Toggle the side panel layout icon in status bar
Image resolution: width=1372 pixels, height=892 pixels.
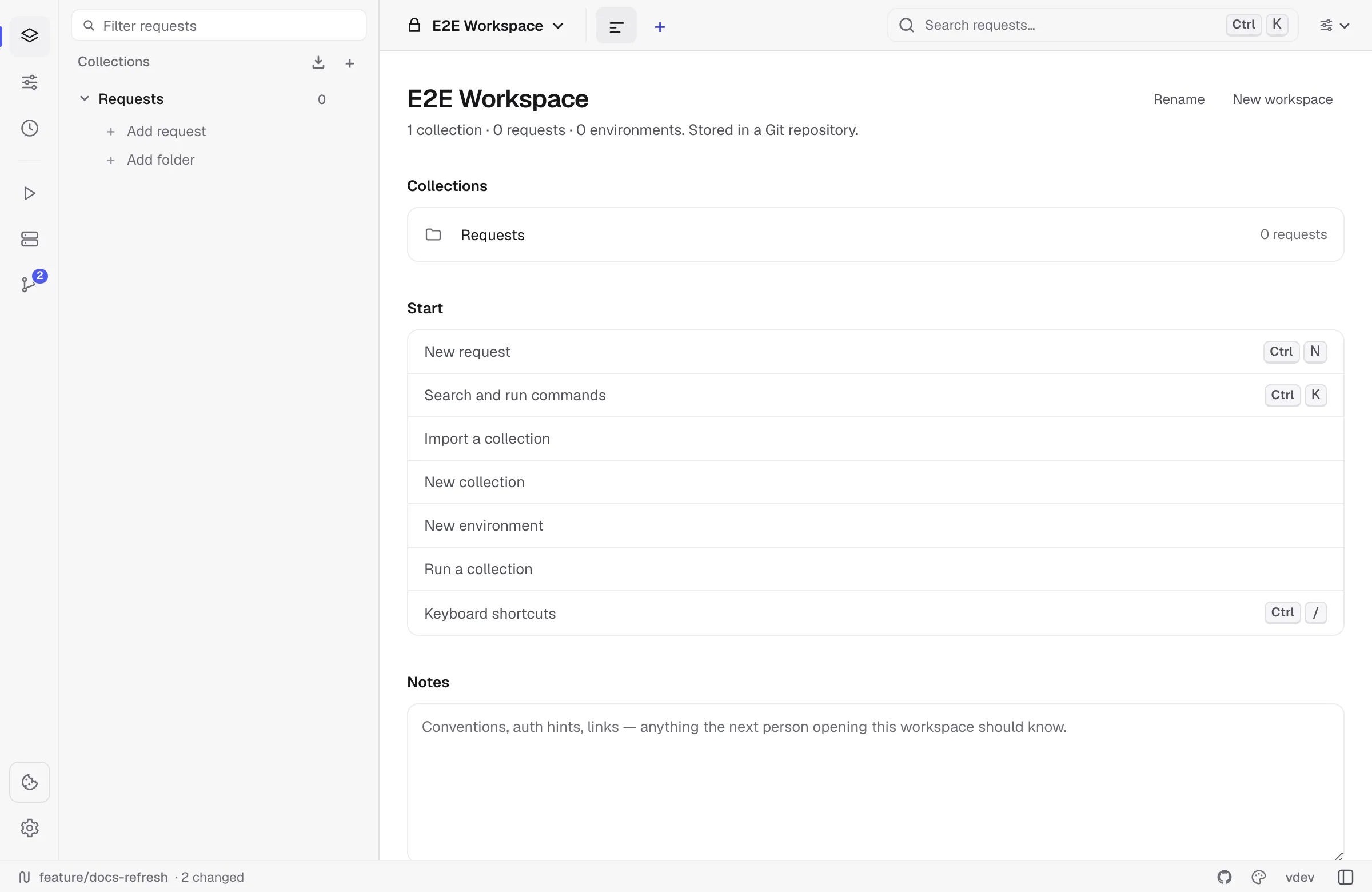coord(1346,877)
